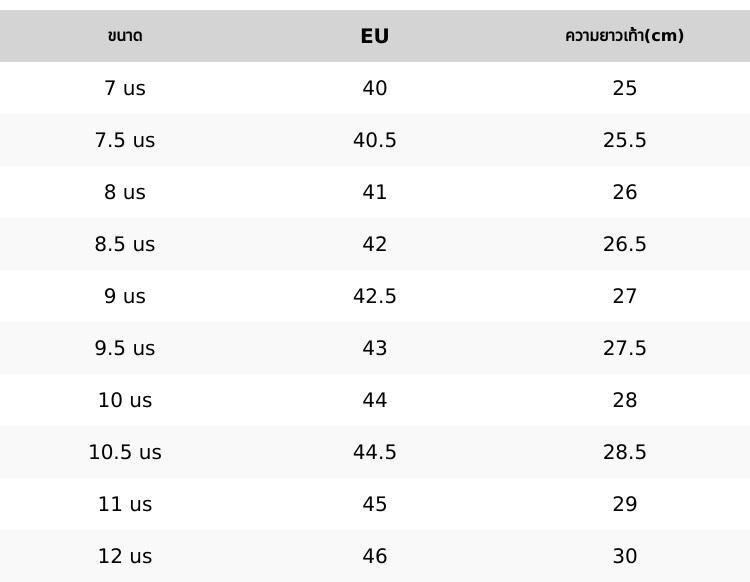Select the 9 us size cell

(125, 296)
